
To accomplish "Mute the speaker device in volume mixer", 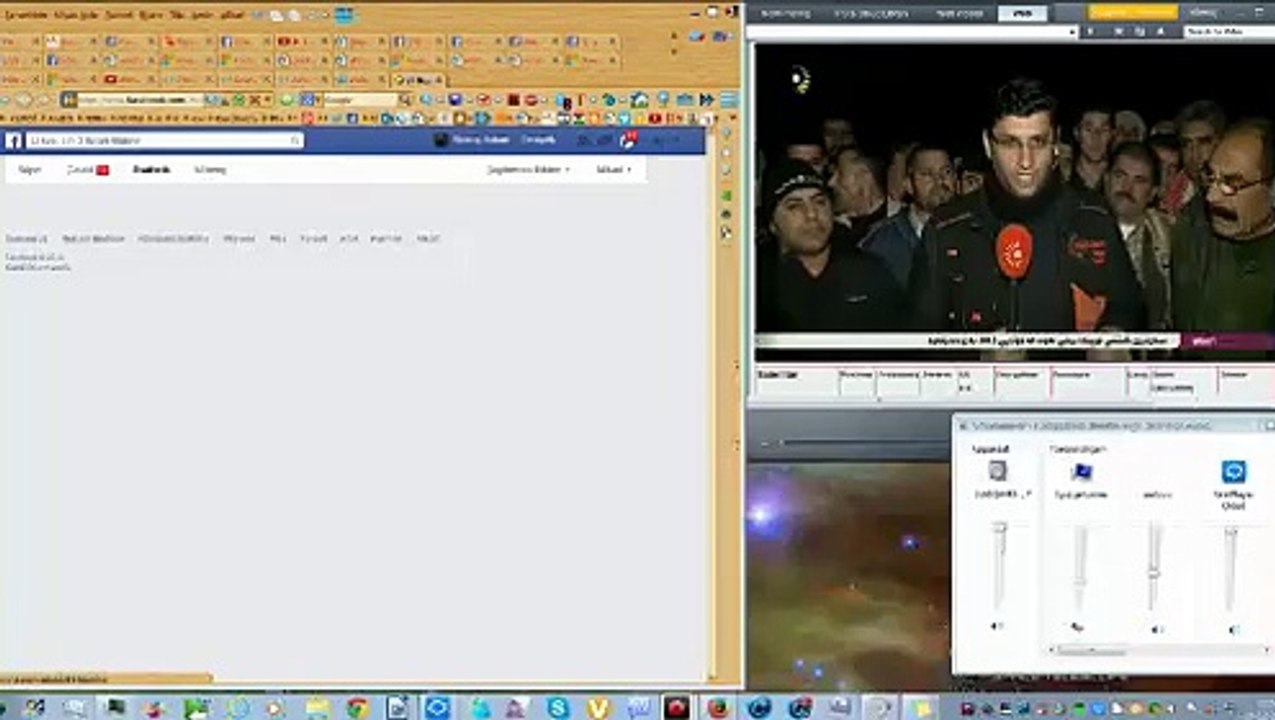I will [x=997, y=626].
